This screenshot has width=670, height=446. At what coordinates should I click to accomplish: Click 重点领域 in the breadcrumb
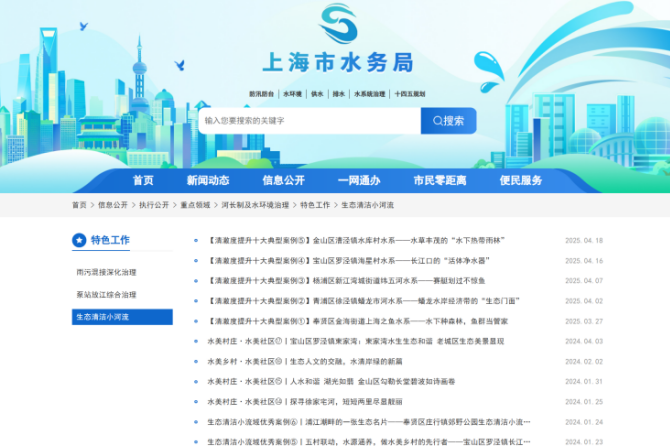195,204
